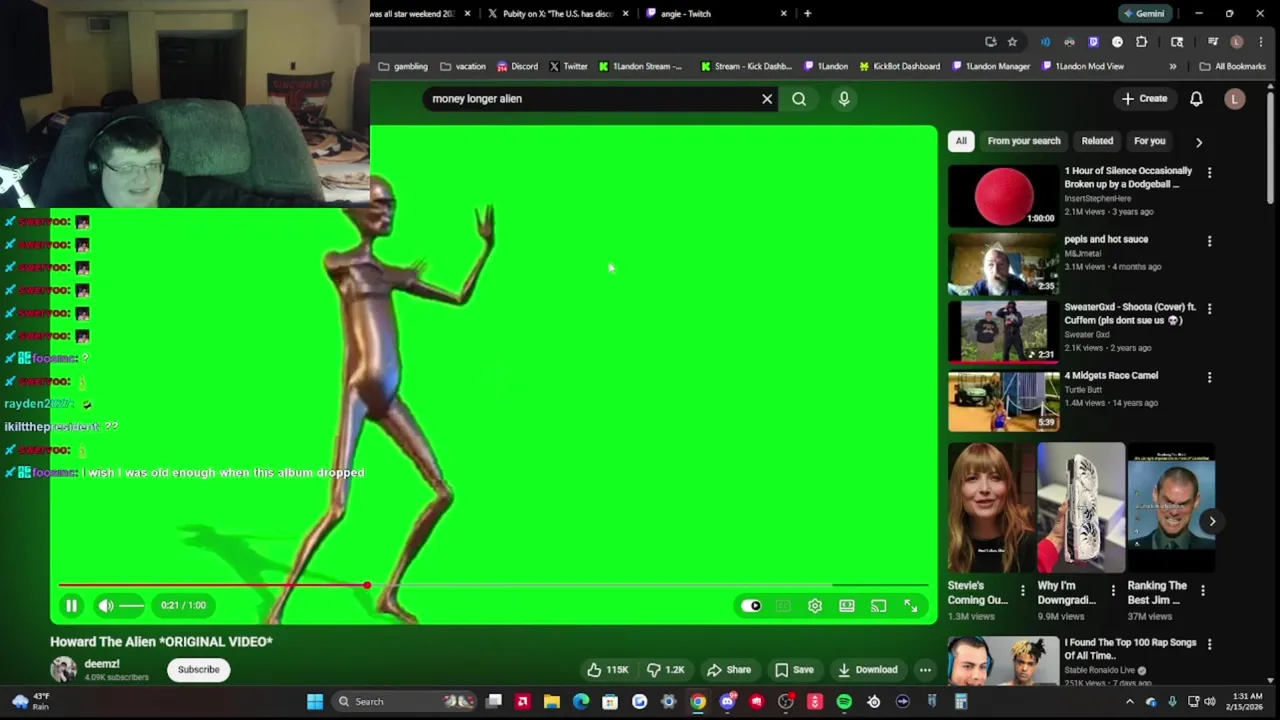Screen dimensions: 1280x720
Task: Enter fullscreen mode in the player
Action: 911,605
